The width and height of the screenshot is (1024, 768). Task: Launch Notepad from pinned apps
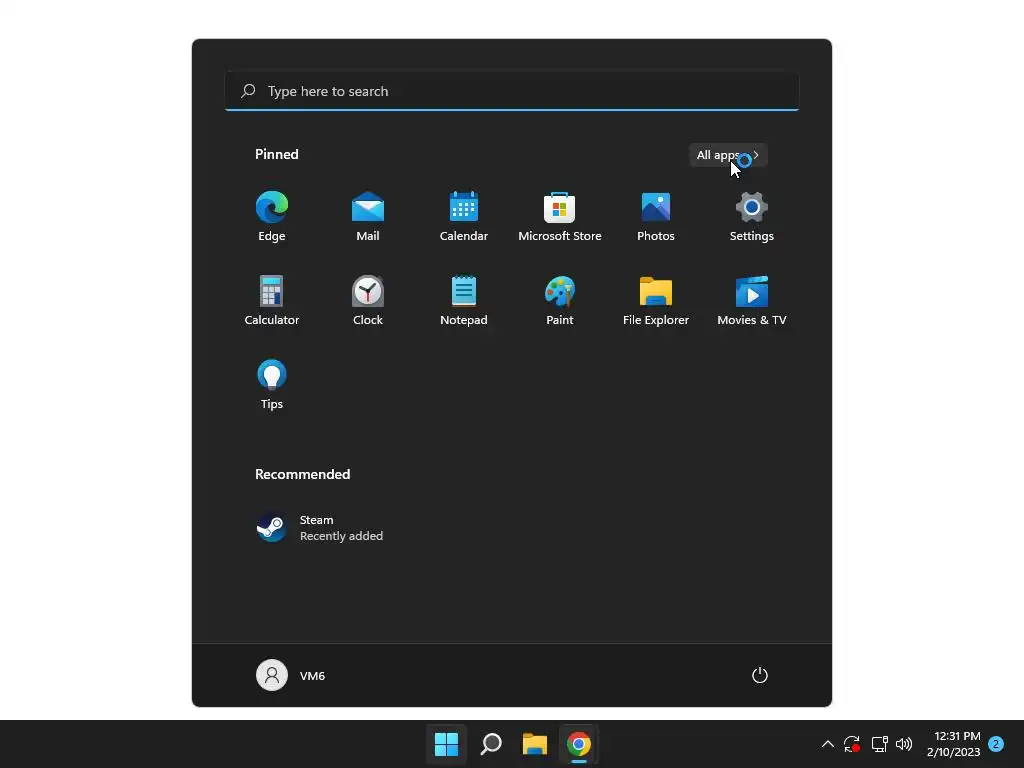[x=464, y=300]
